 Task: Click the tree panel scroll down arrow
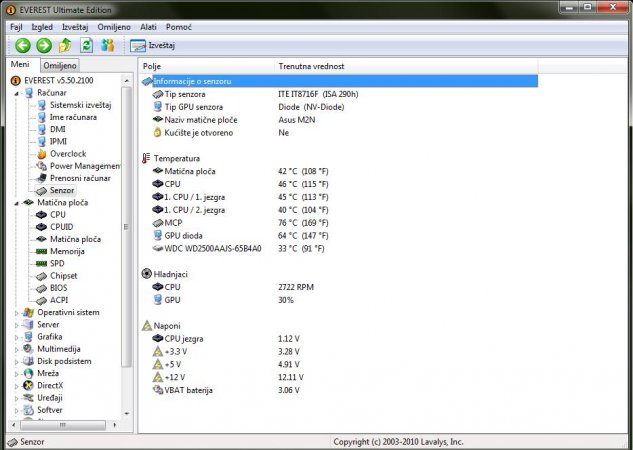click(127, 414)
